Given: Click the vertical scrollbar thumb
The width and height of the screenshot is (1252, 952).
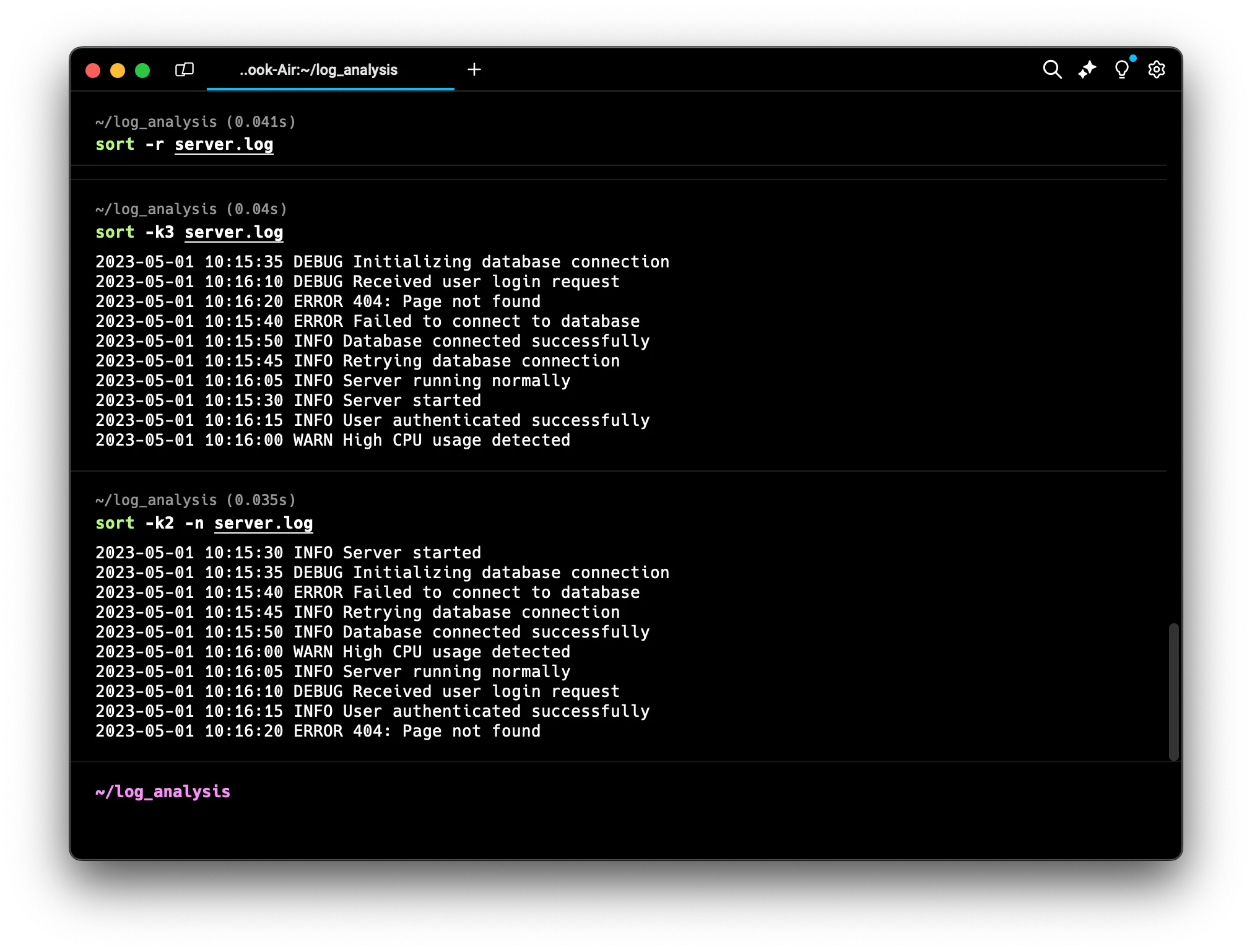Looking at the screenshot, I should 1173,691.
